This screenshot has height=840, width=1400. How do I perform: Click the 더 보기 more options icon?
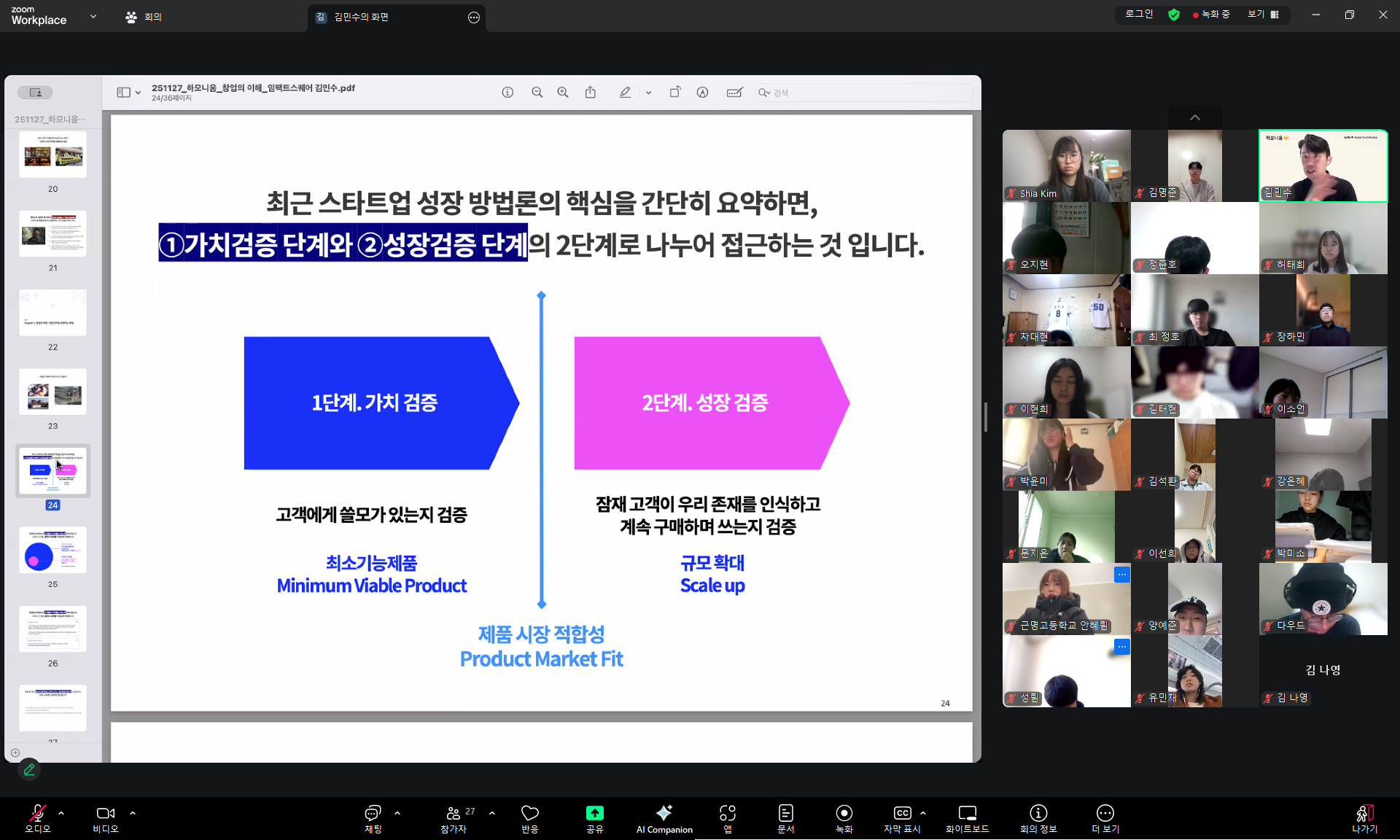coord(1105,817)
